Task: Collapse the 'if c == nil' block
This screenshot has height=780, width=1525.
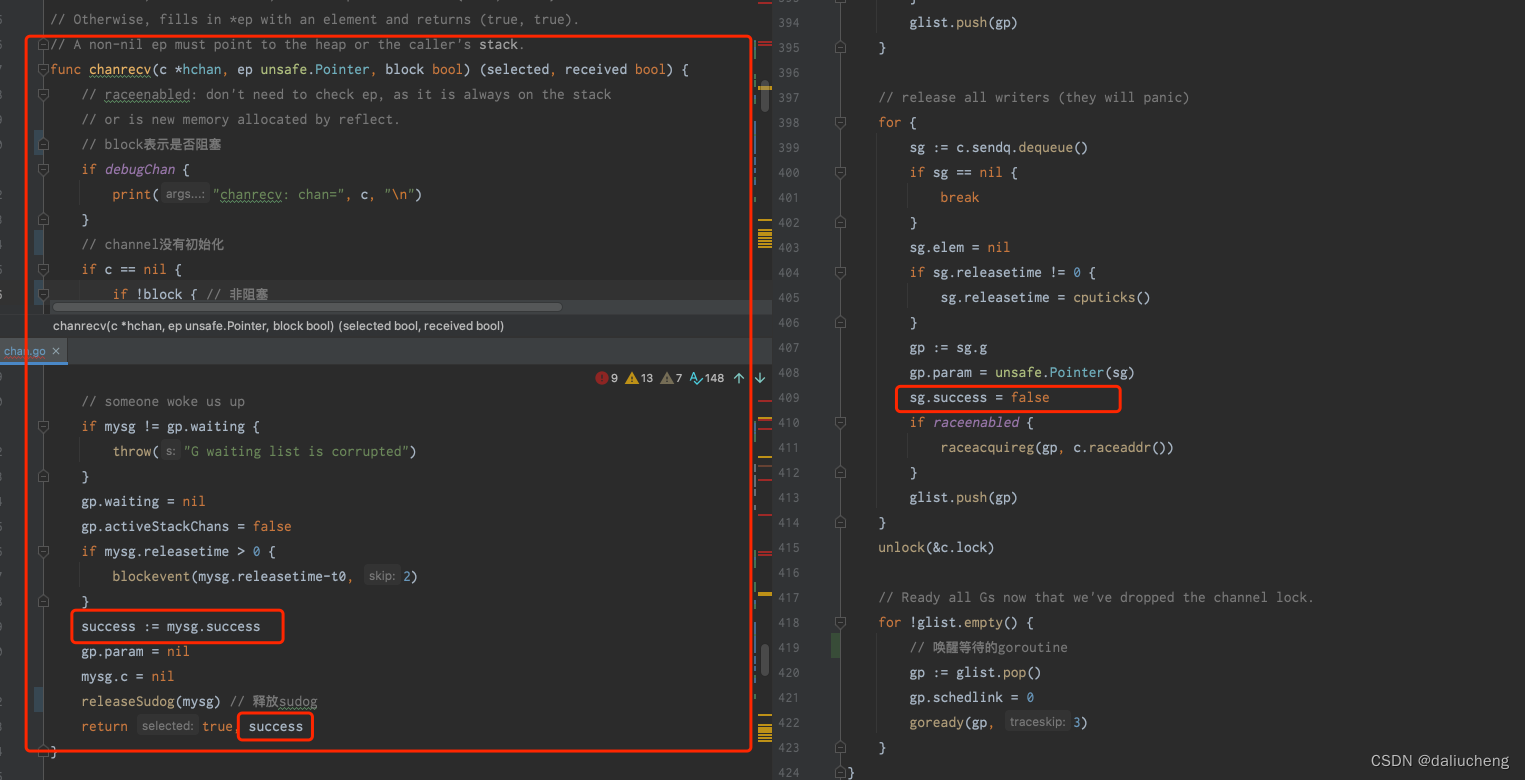Action: 43,269
